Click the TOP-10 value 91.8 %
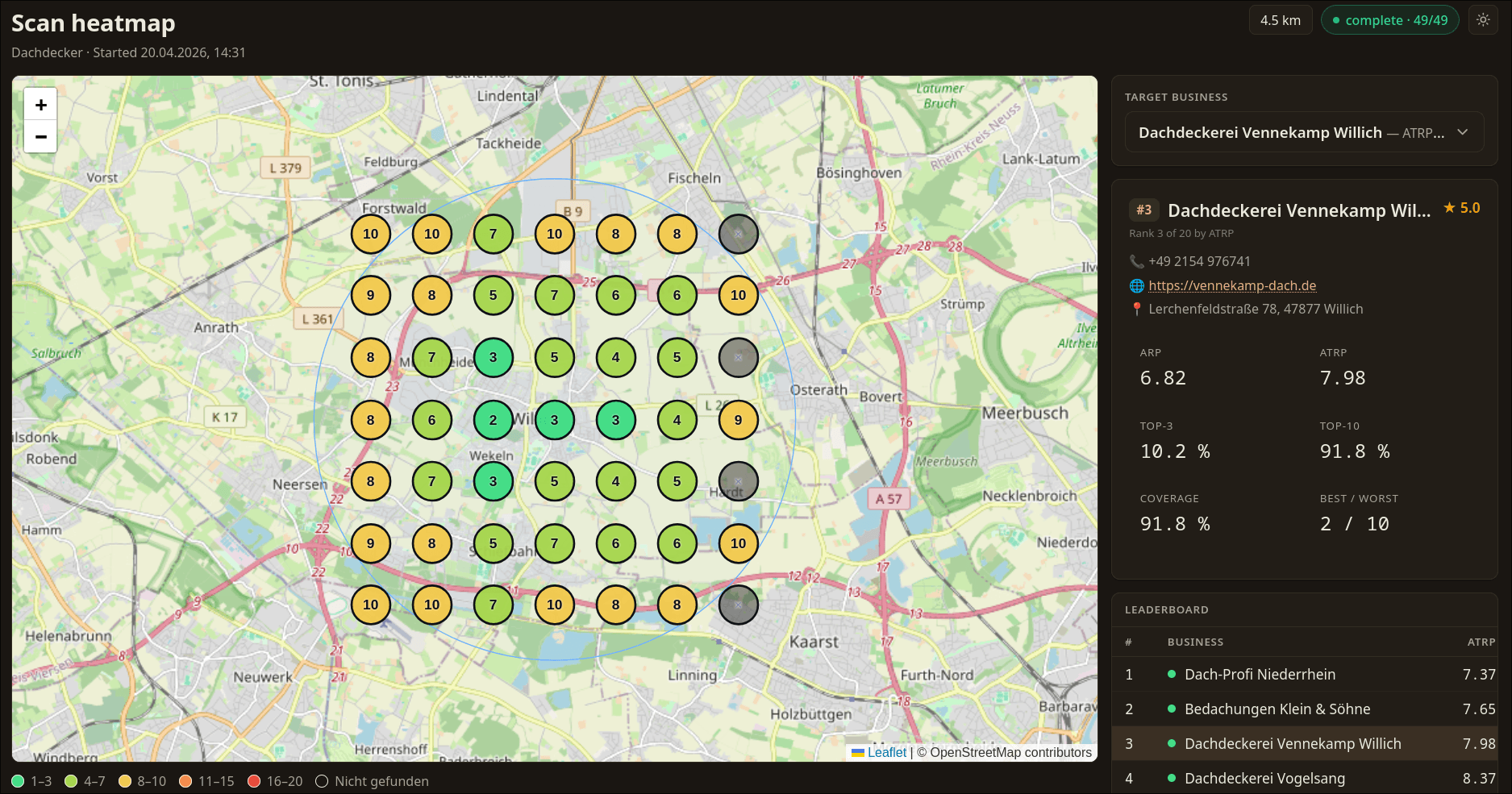Screen dimensions: 1512x794 click(x=1355, y=451)
